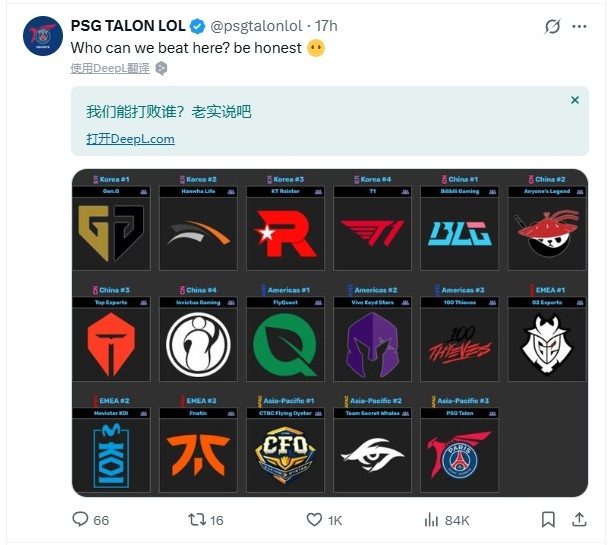This screenshot has width=609, height=545.
Task: Open the @psgtalonlol handle
Action: (250, 27)
